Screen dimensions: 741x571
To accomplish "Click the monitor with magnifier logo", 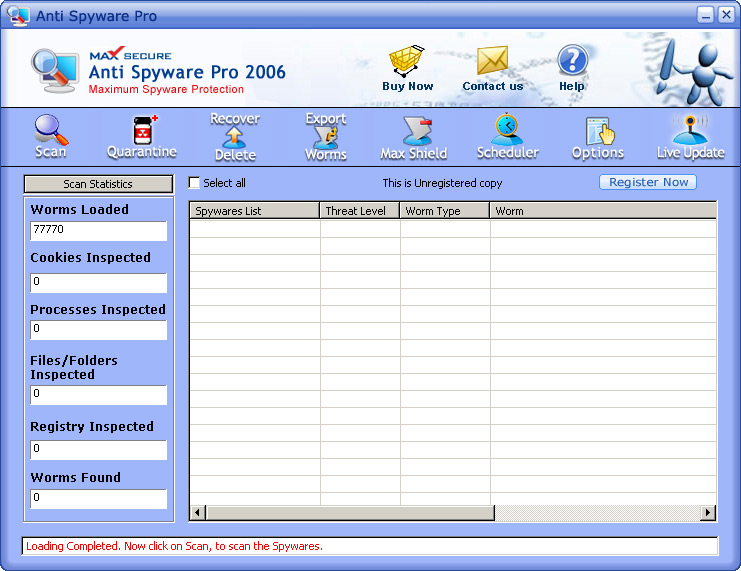I will pos(55,71).
